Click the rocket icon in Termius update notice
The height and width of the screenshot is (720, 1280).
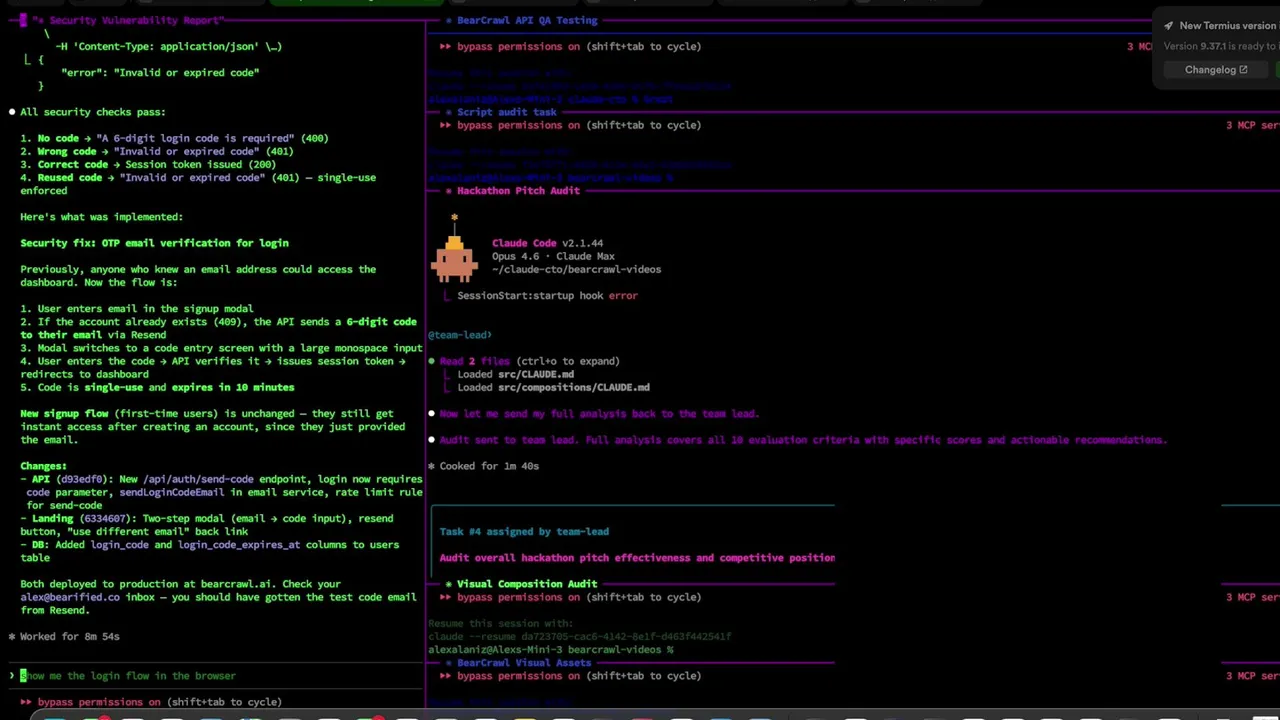[1168, 26]
